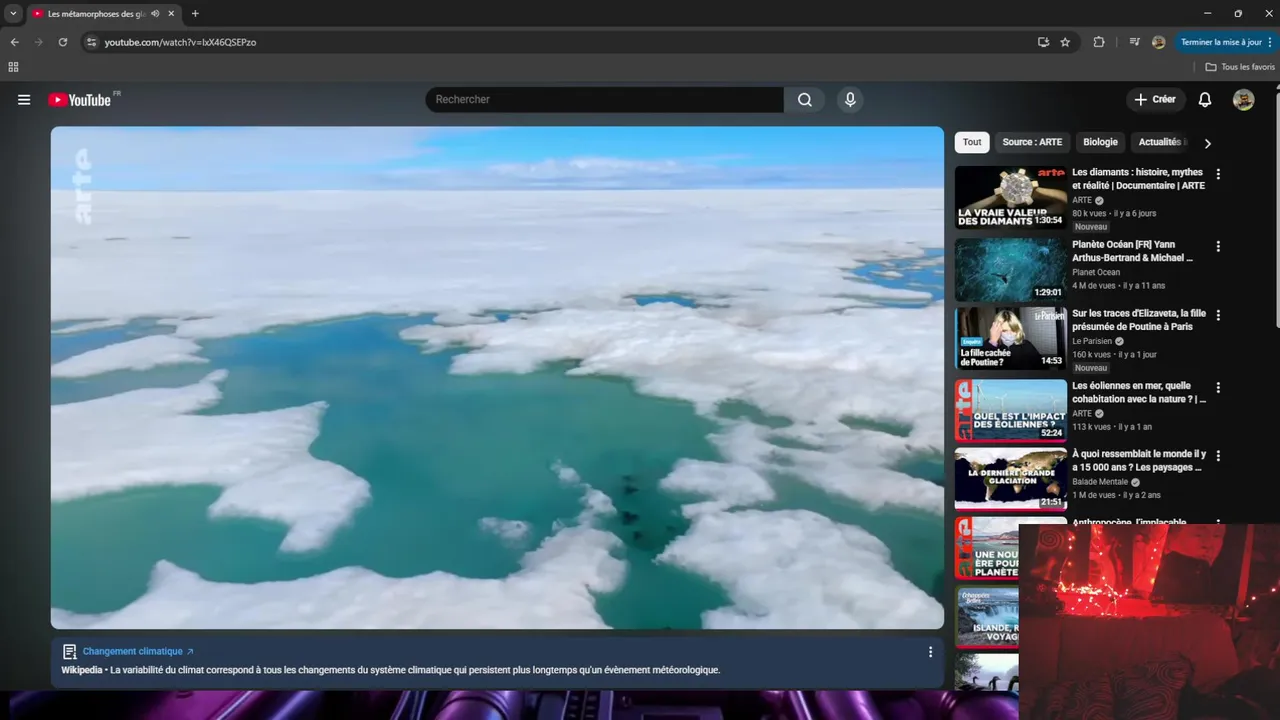Select the Tout filter chip
The height and width of the screenshot is (720, 1280).
click(972, 142)
